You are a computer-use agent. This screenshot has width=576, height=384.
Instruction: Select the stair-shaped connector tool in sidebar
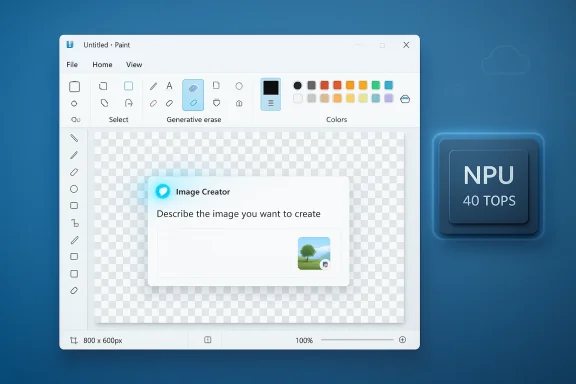pyautogui.click(x=75, y=223)
